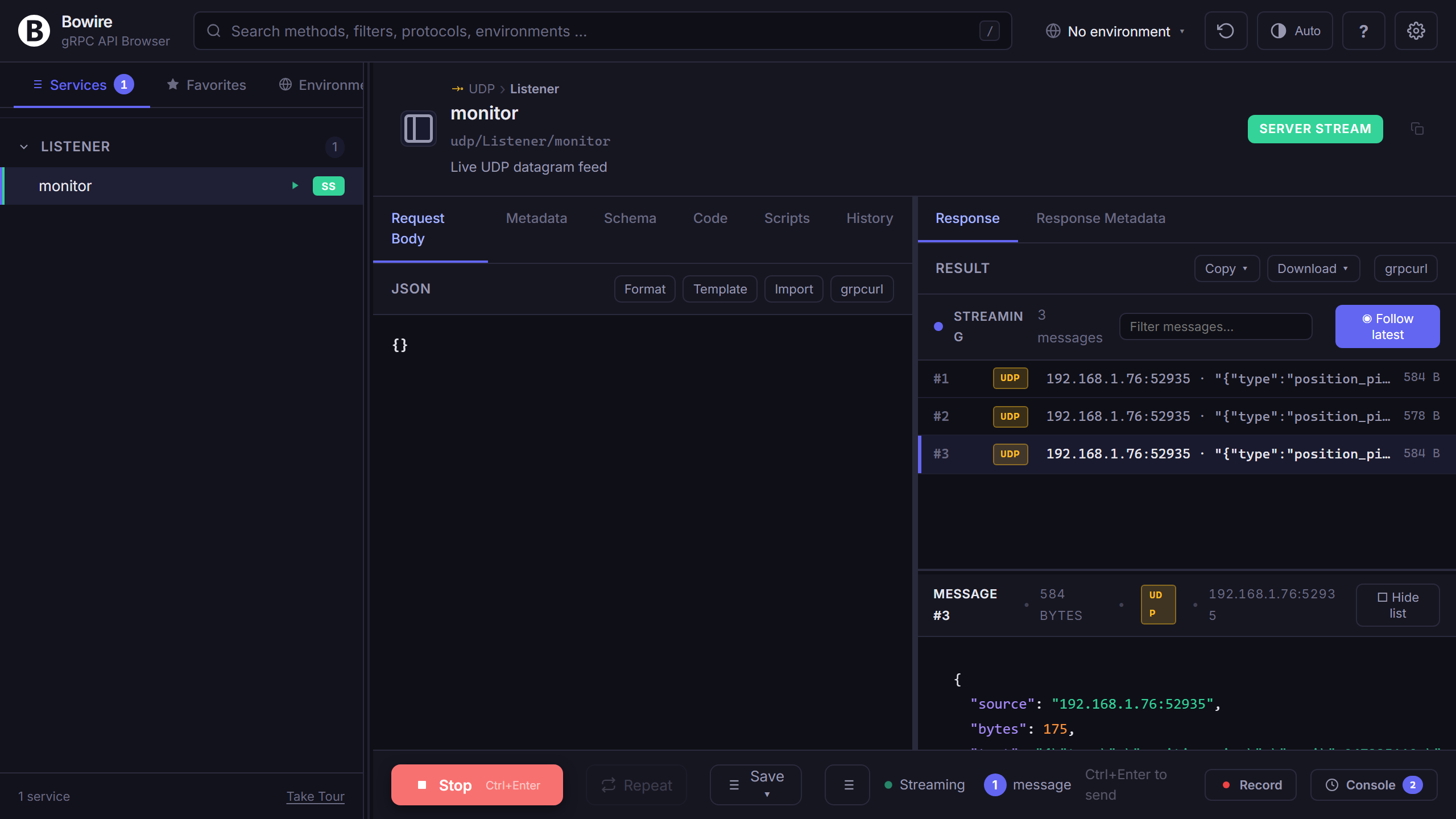Image resolution: width=1456 pixels, height=819 pixels.
Task: Click the SS badge on monitor row
Action: [x=329, y=186]
